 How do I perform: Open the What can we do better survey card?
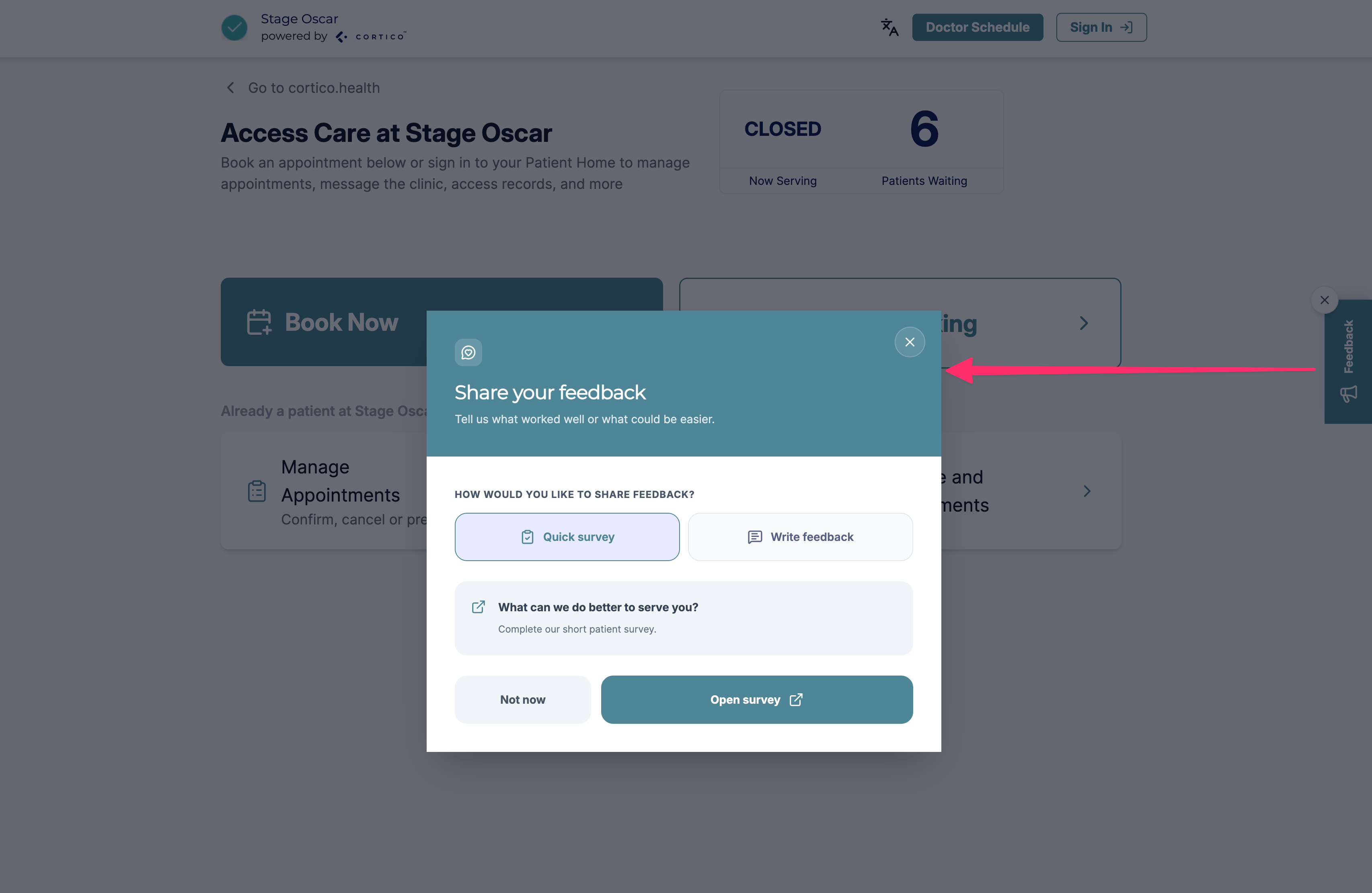coord(683,618)
